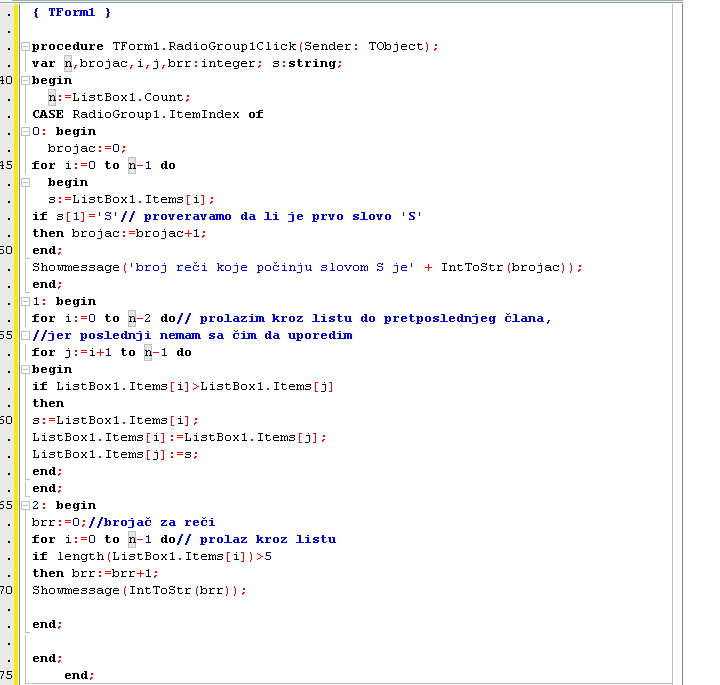Collapse the begin block after 'for j:=i+1'

(x=24, y=369)
